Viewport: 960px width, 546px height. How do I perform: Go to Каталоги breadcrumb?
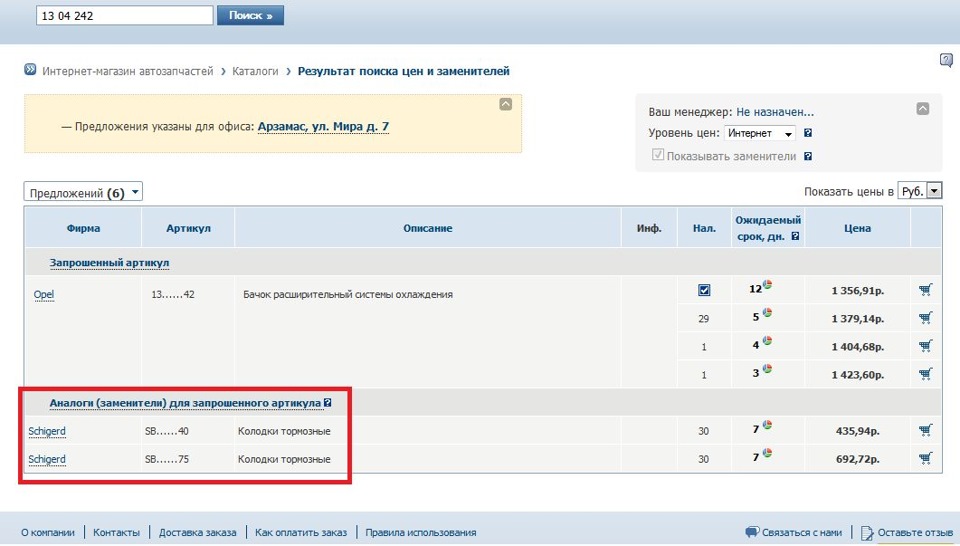(x=255, y=71)
